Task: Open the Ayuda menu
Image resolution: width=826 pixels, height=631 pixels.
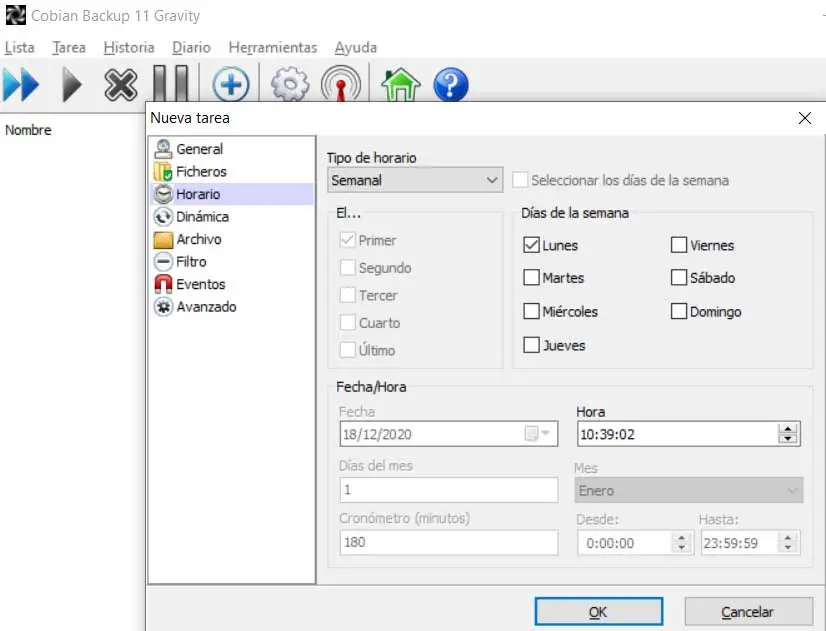Action: [356, 47]
